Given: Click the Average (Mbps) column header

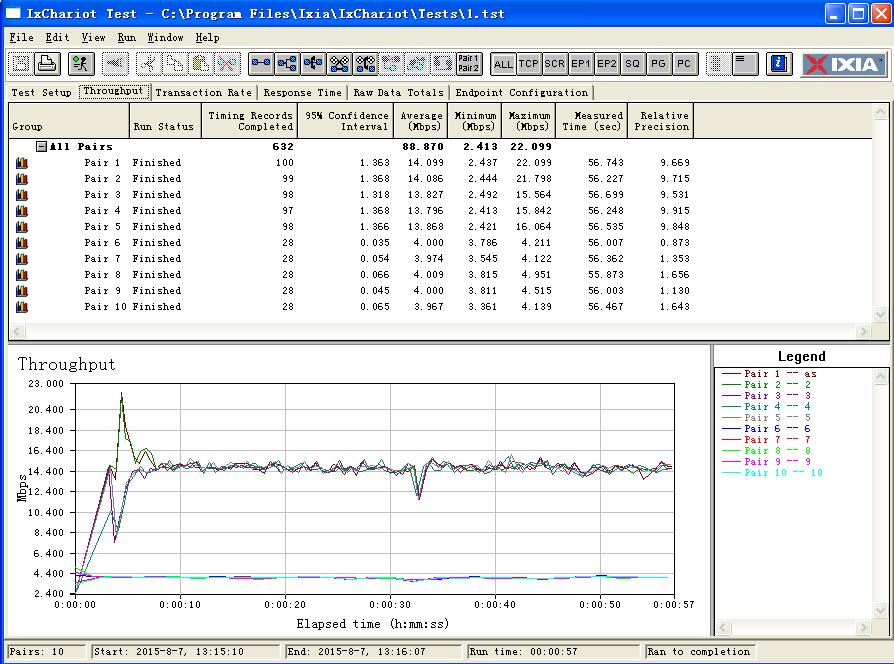Looking at the screenshot, I should 421,121.
